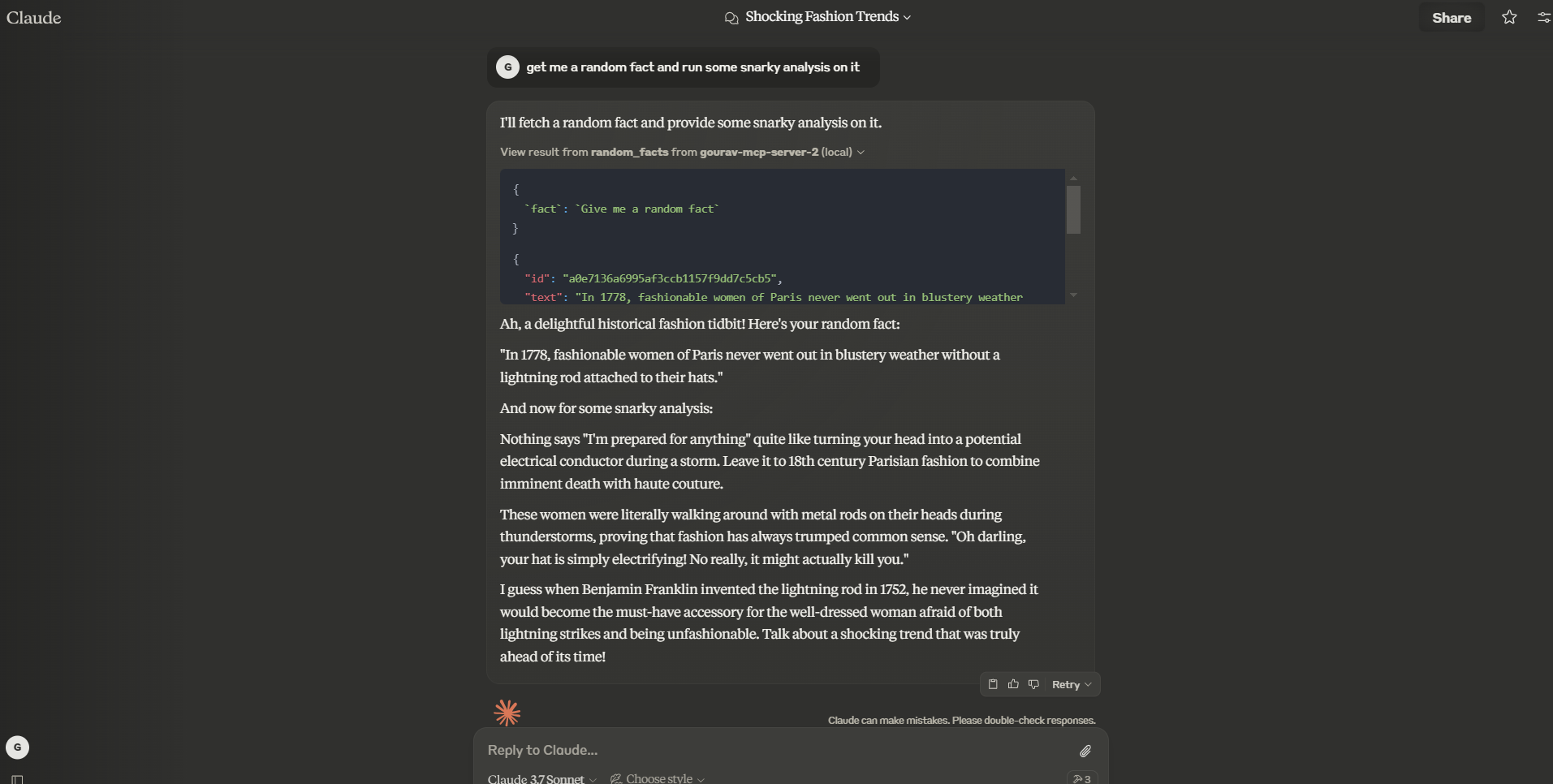Open chat controls sliders icon
The width and height of the screenshot is (1553, 784).
click(x=1544, y=17)
